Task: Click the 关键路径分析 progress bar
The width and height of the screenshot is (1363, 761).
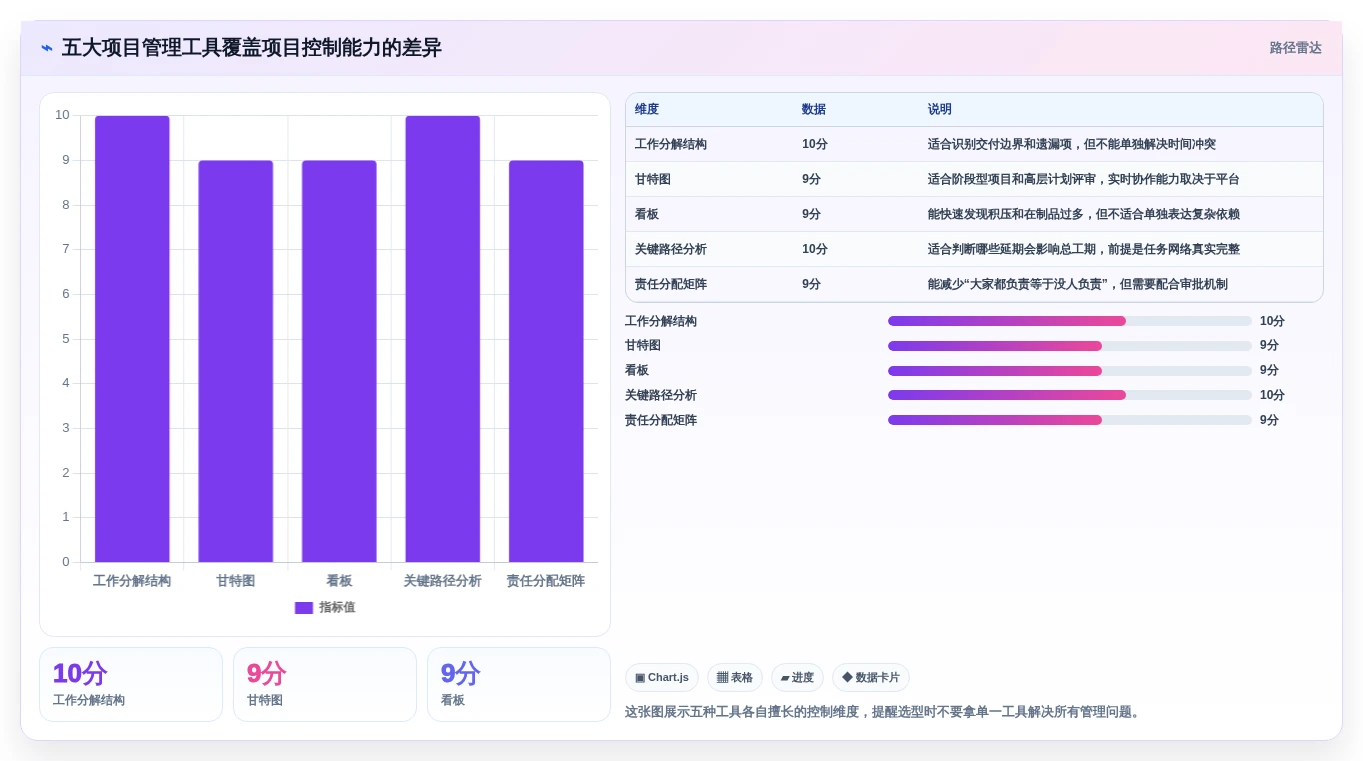Action: 1070,395
